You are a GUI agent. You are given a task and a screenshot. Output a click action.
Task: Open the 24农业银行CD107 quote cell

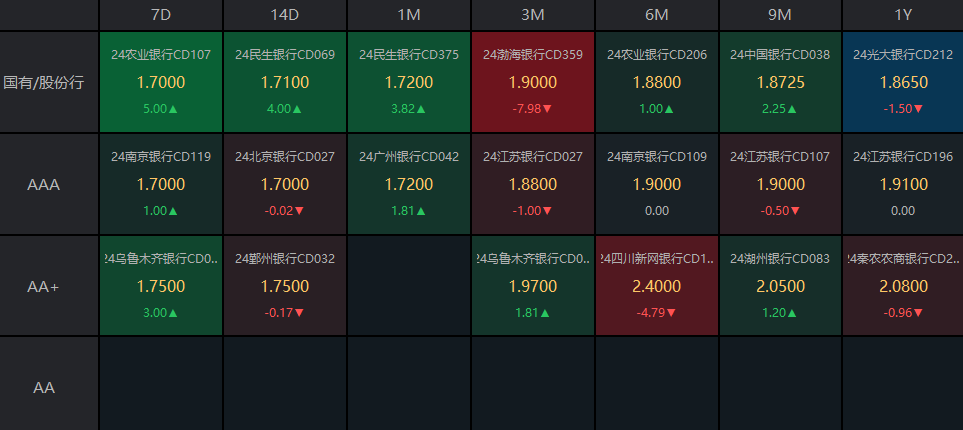coord(161,82)
